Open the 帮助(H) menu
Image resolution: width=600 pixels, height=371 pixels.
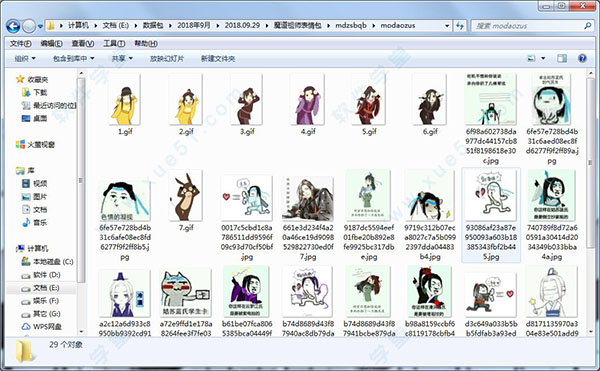pos(146,44)
